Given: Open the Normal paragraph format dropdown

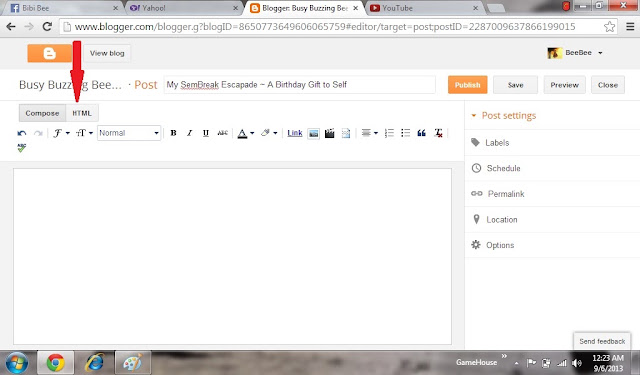Looking at the screenshot, I should 129,133.
